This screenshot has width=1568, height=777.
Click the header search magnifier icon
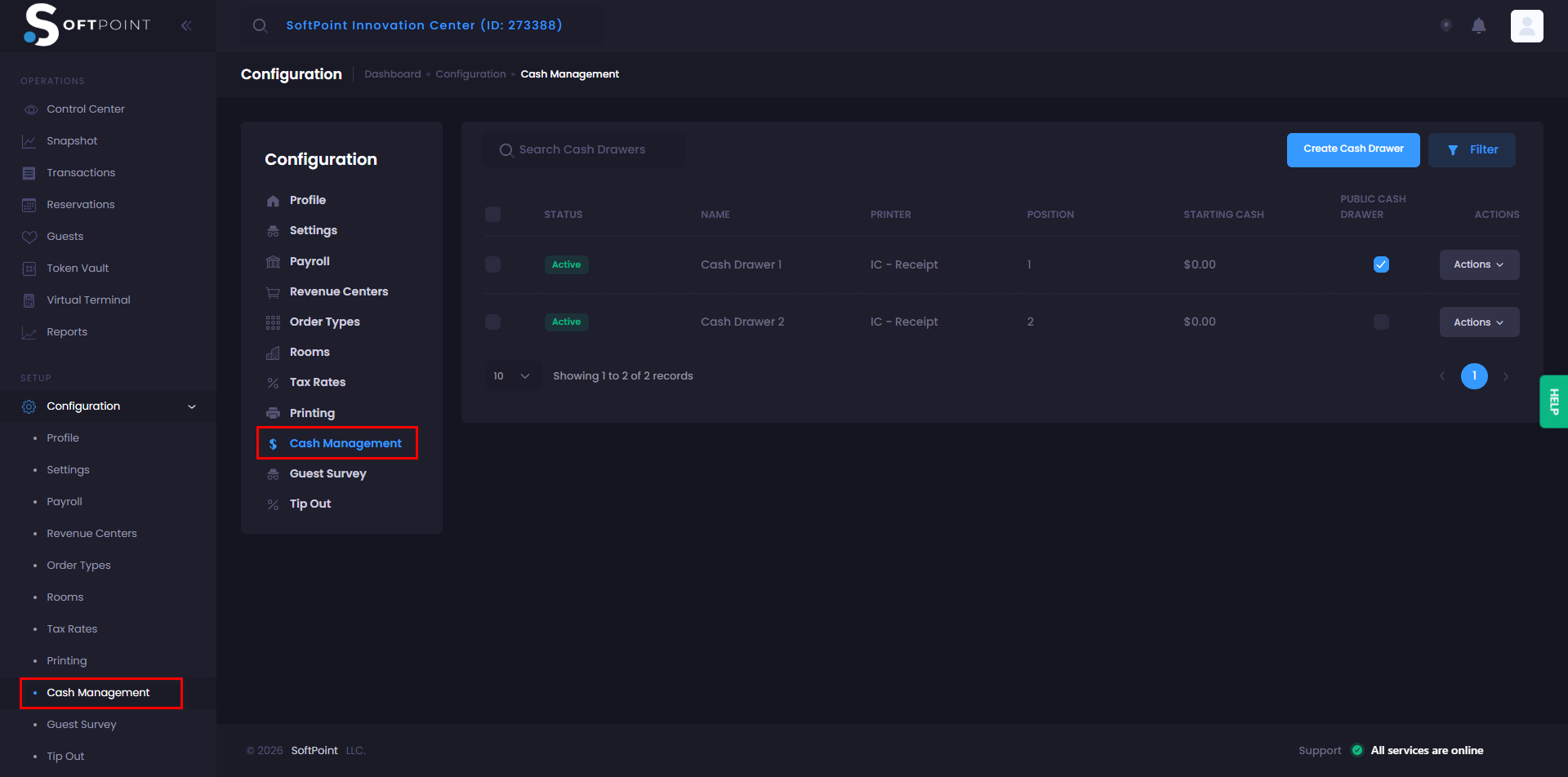260,25
